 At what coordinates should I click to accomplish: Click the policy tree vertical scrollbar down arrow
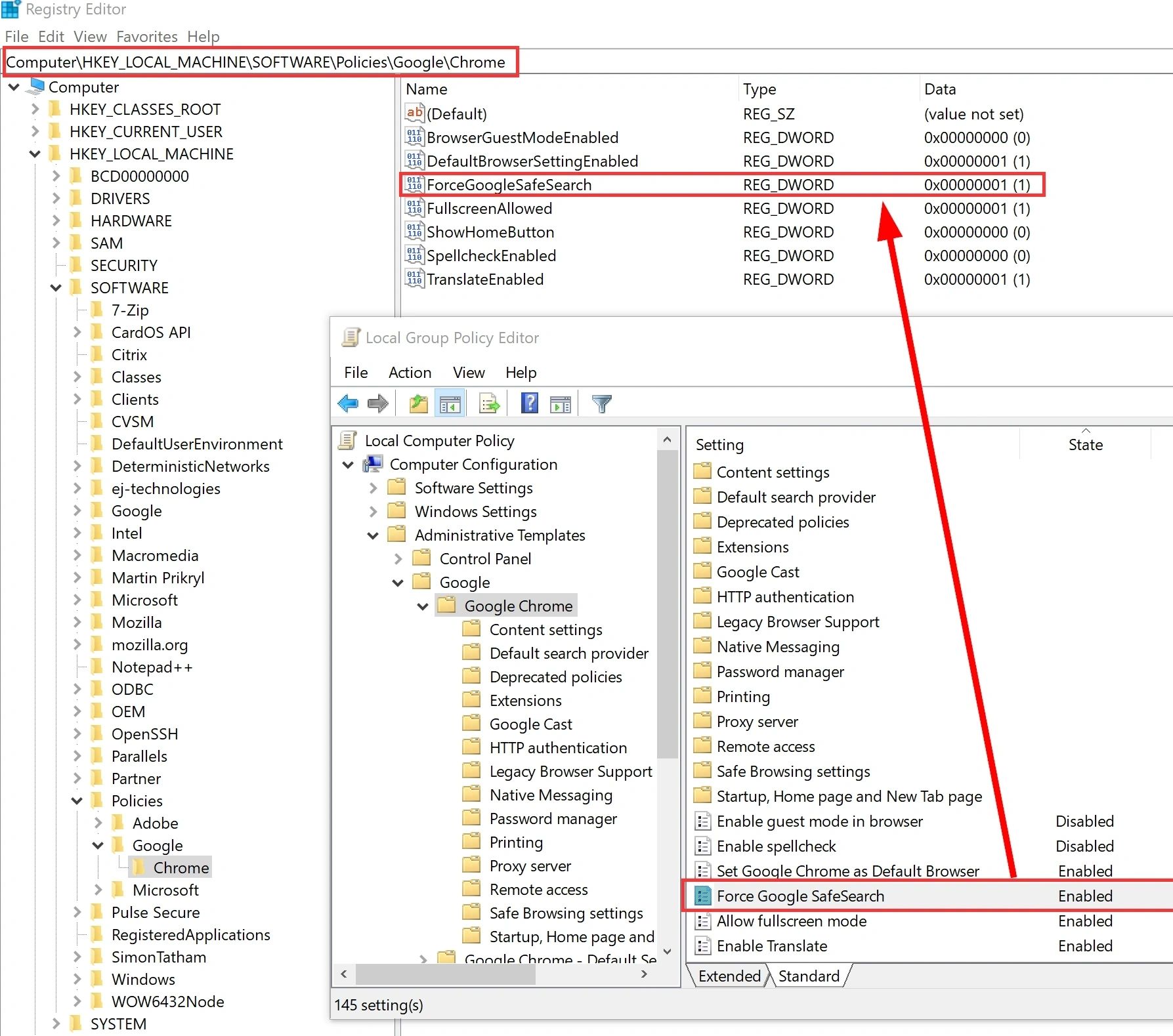click(668, 951)
